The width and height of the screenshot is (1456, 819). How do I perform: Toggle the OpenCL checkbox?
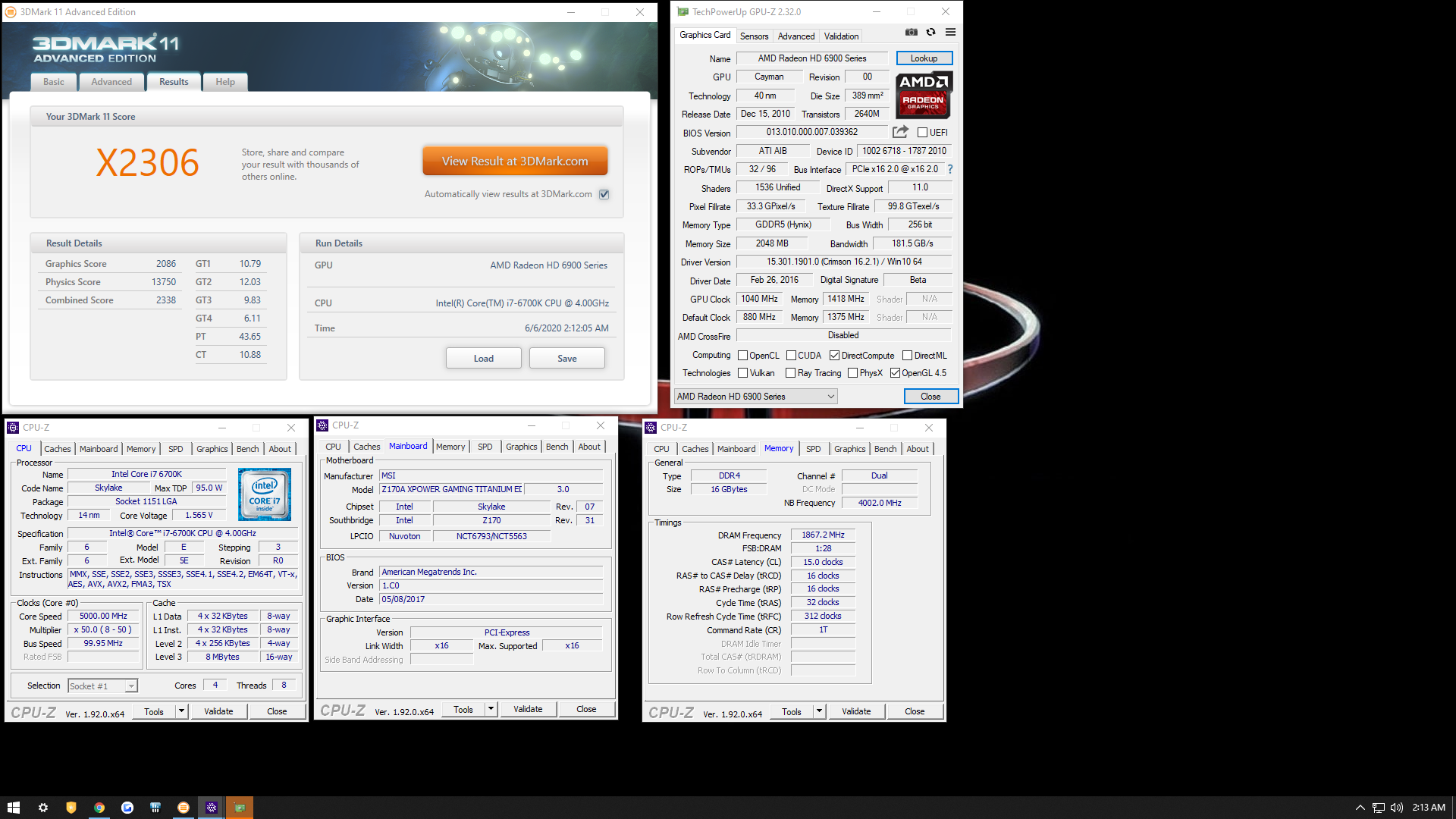[x=743, y=356]
